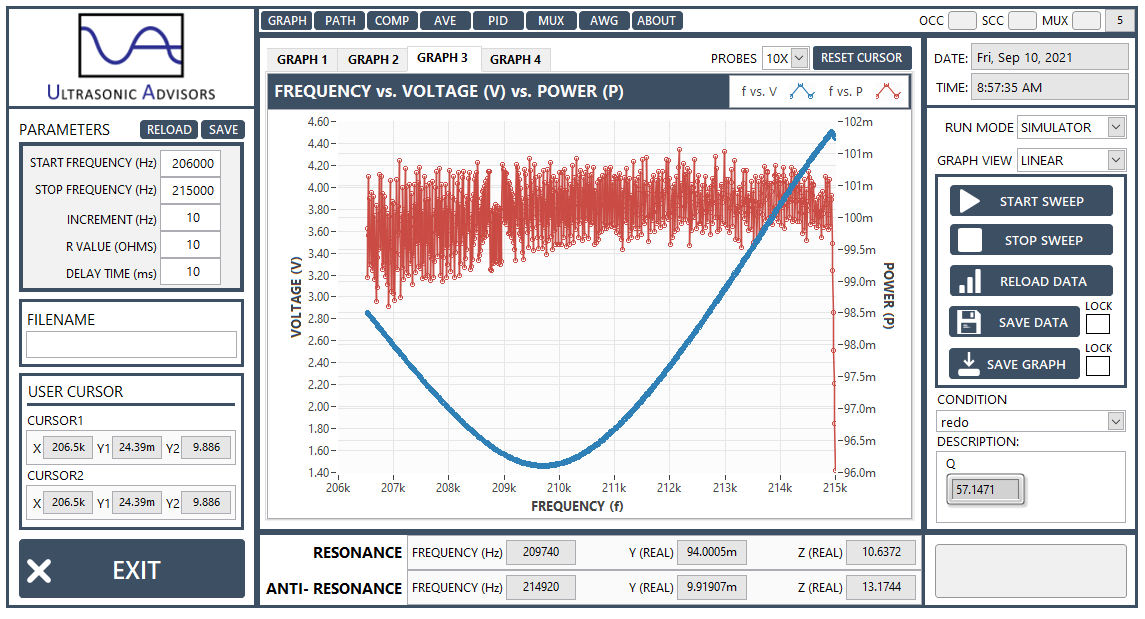Check the LOCK box beside Save Graph
The width and height of the screenshot is (1145, 619).
point(1098,366)
